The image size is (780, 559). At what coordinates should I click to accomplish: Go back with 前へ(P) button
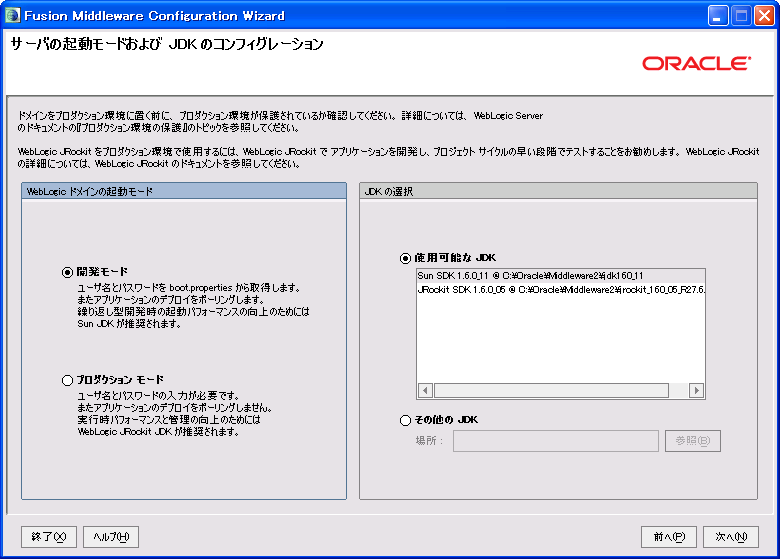tap(669, 537)
